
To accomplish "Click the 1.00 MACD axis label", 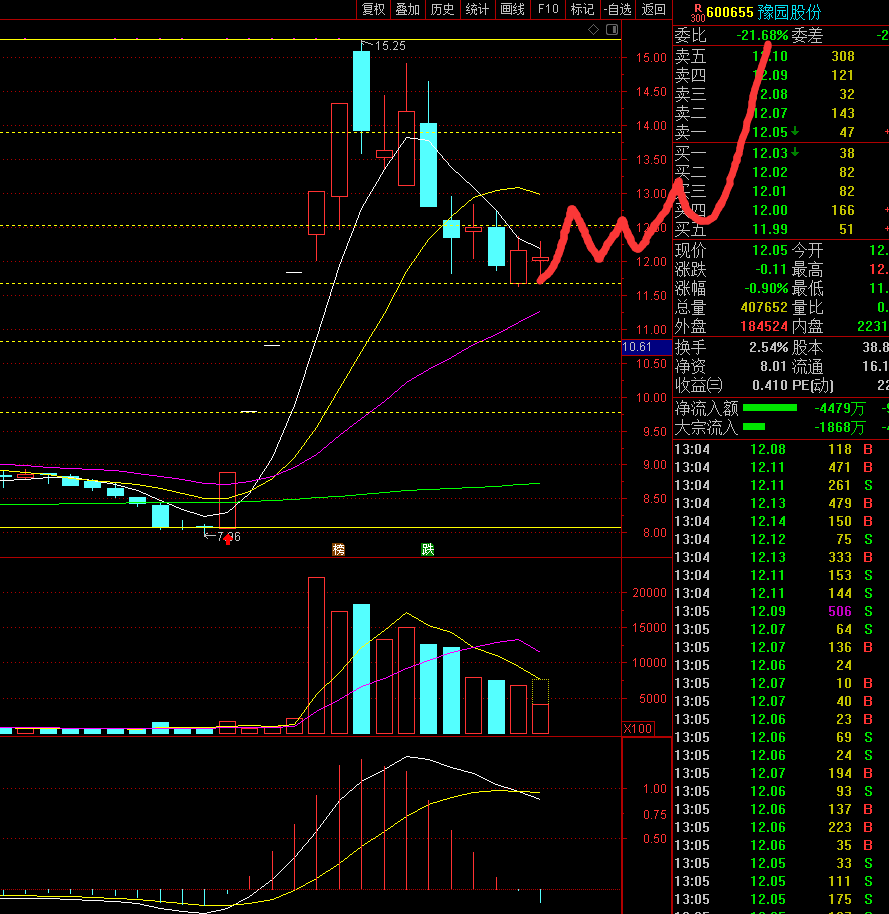I will 655,789.
